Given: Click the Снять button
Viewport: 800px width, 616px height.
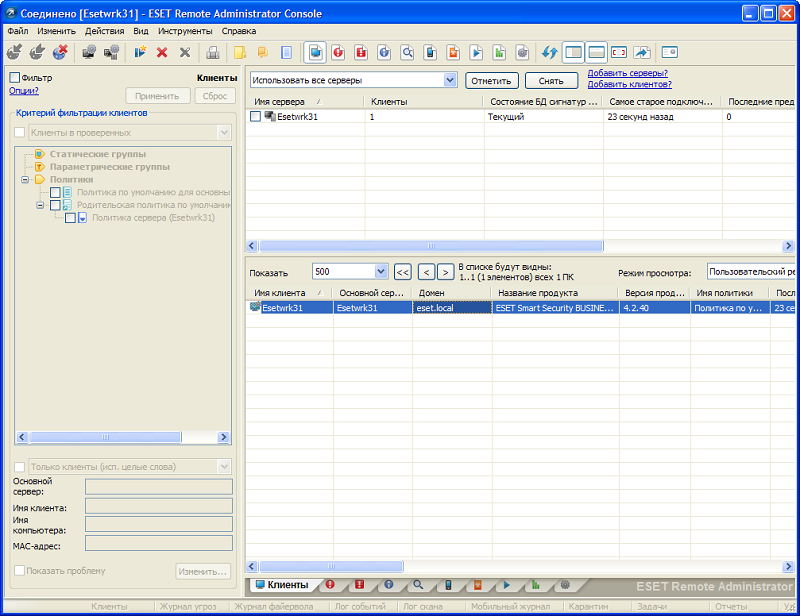Looking at the screenshot, I should [551, 81].
